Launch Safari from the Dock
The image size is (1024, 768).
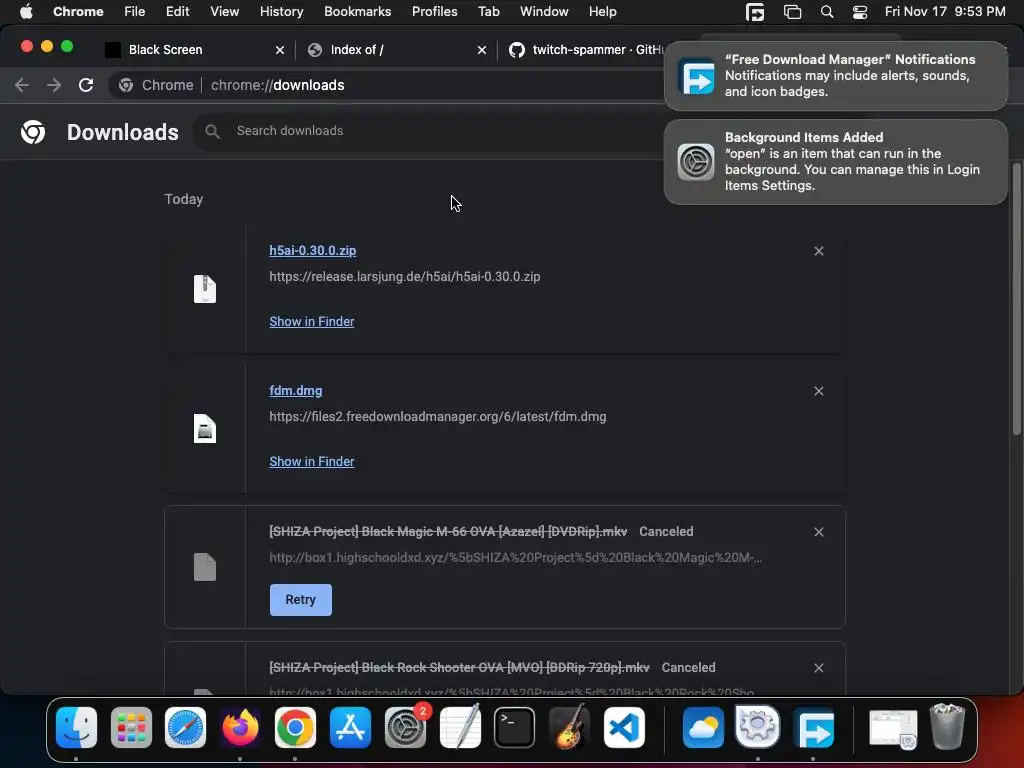click(185, 727)
